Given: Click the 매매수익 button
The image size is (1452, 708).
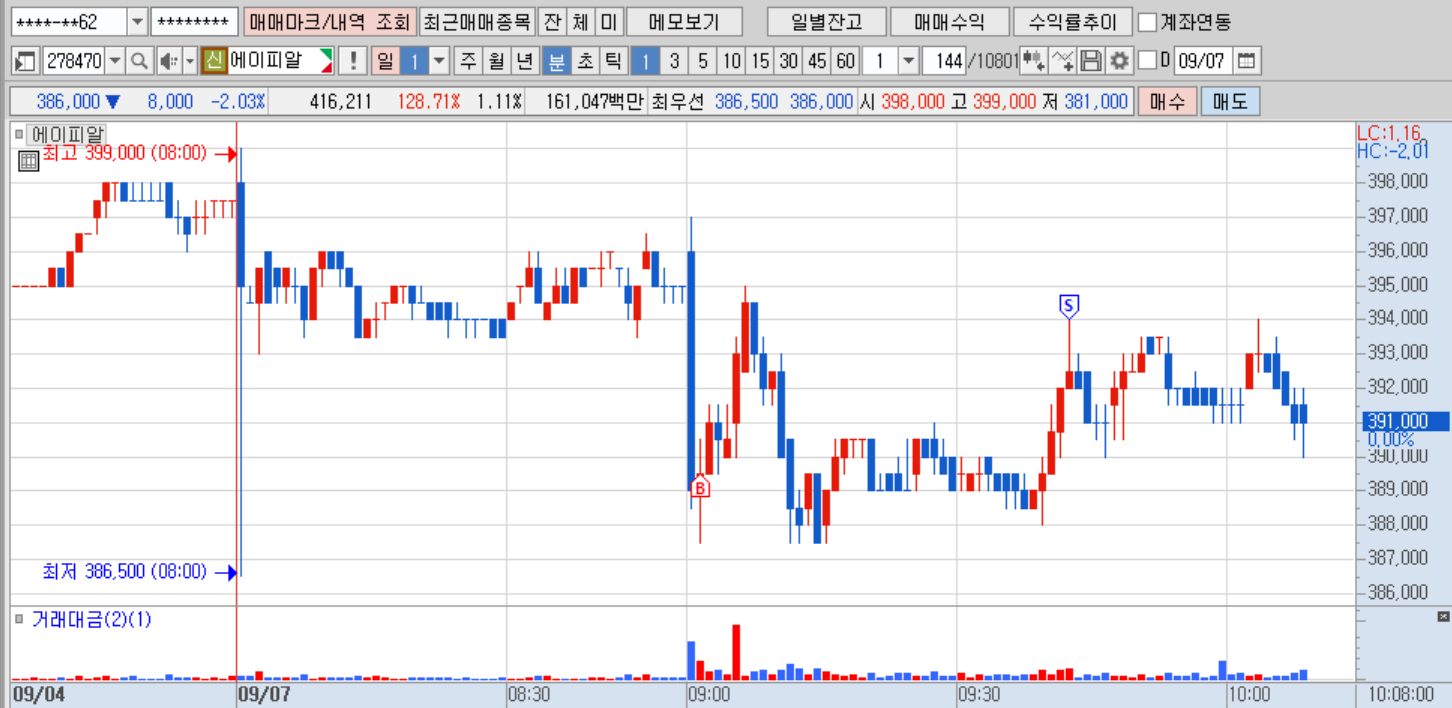Looking at the screenshot, I should (x=949, y=21).
